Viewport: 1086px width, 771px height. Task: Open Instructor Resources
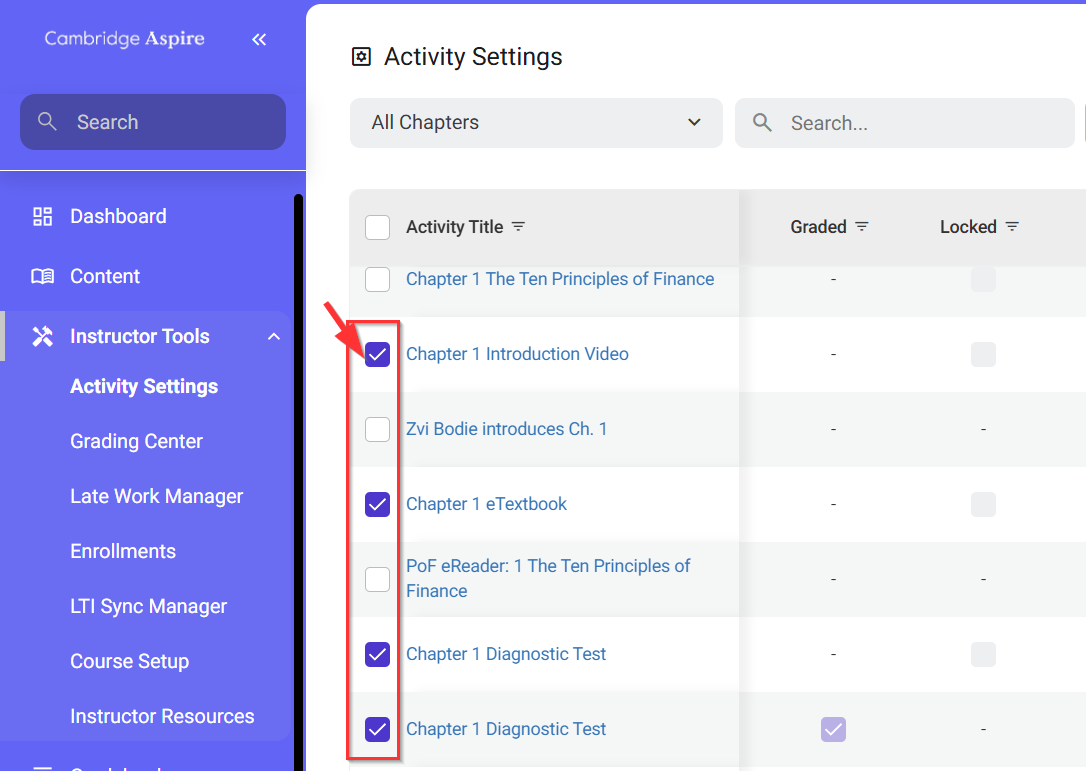(162, 716)
